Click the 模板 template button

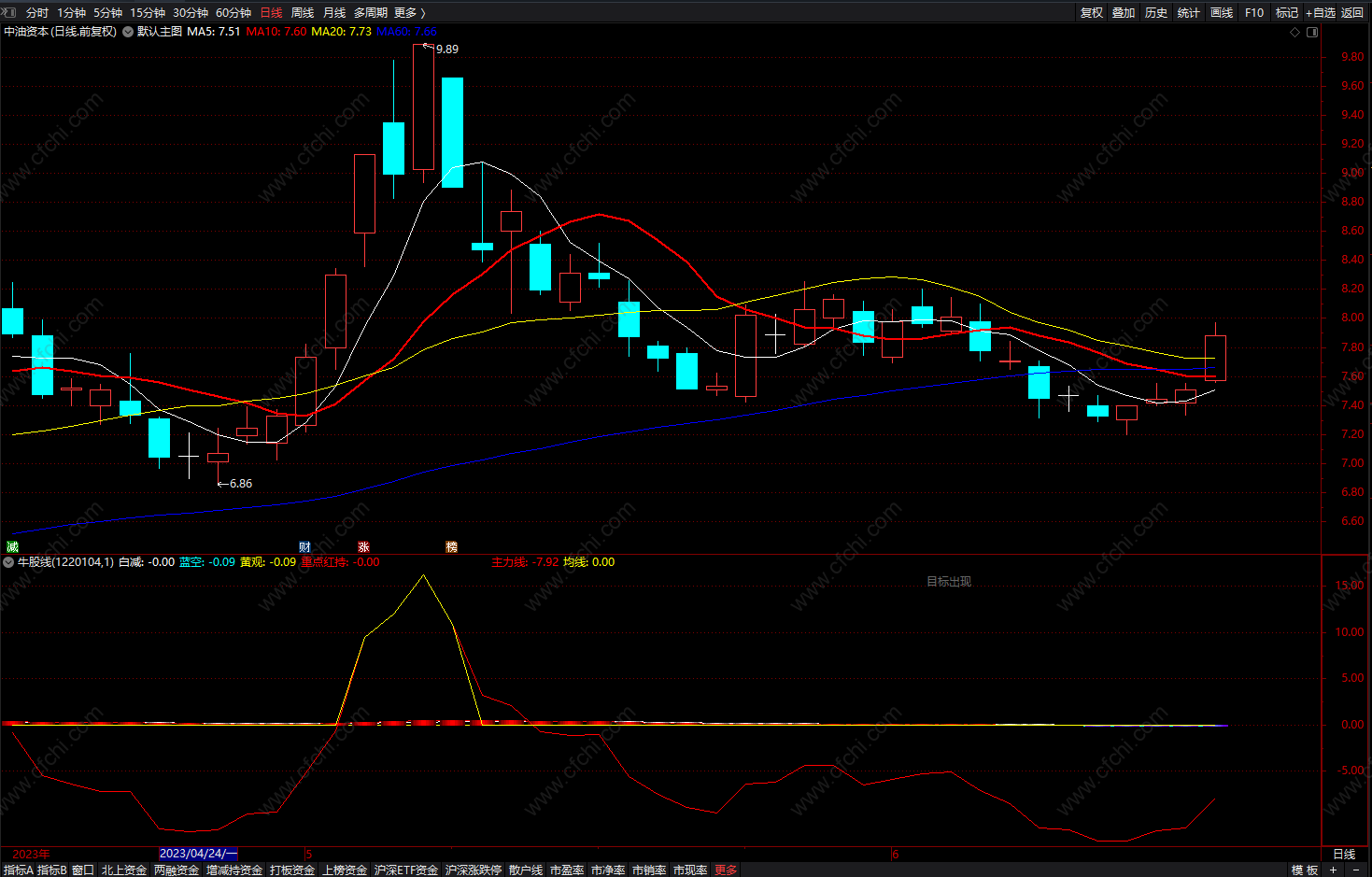(1305, 870)
